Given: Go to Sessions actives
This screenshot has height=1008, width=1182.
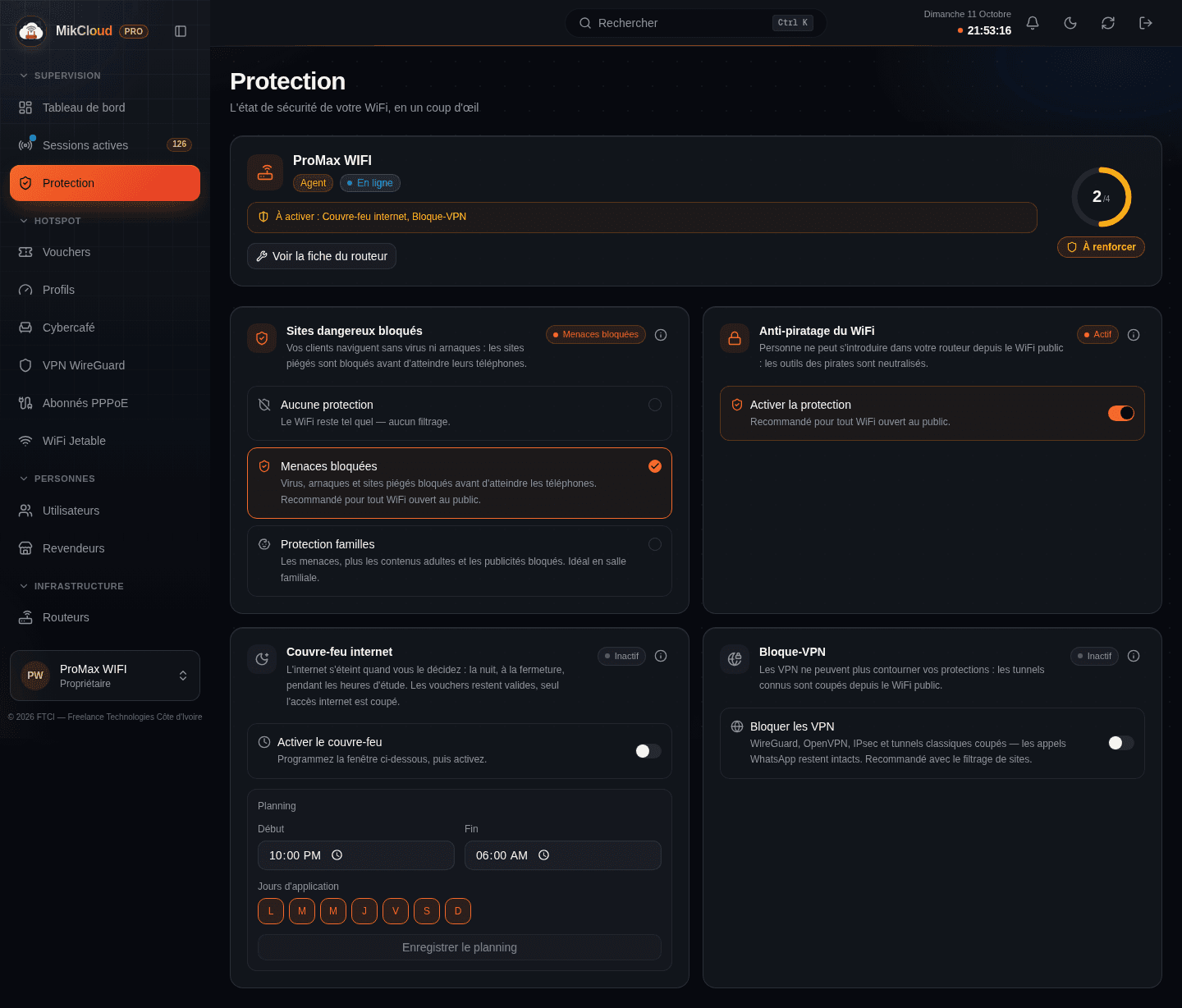Looking at the screenshot, I should (105, 145).
